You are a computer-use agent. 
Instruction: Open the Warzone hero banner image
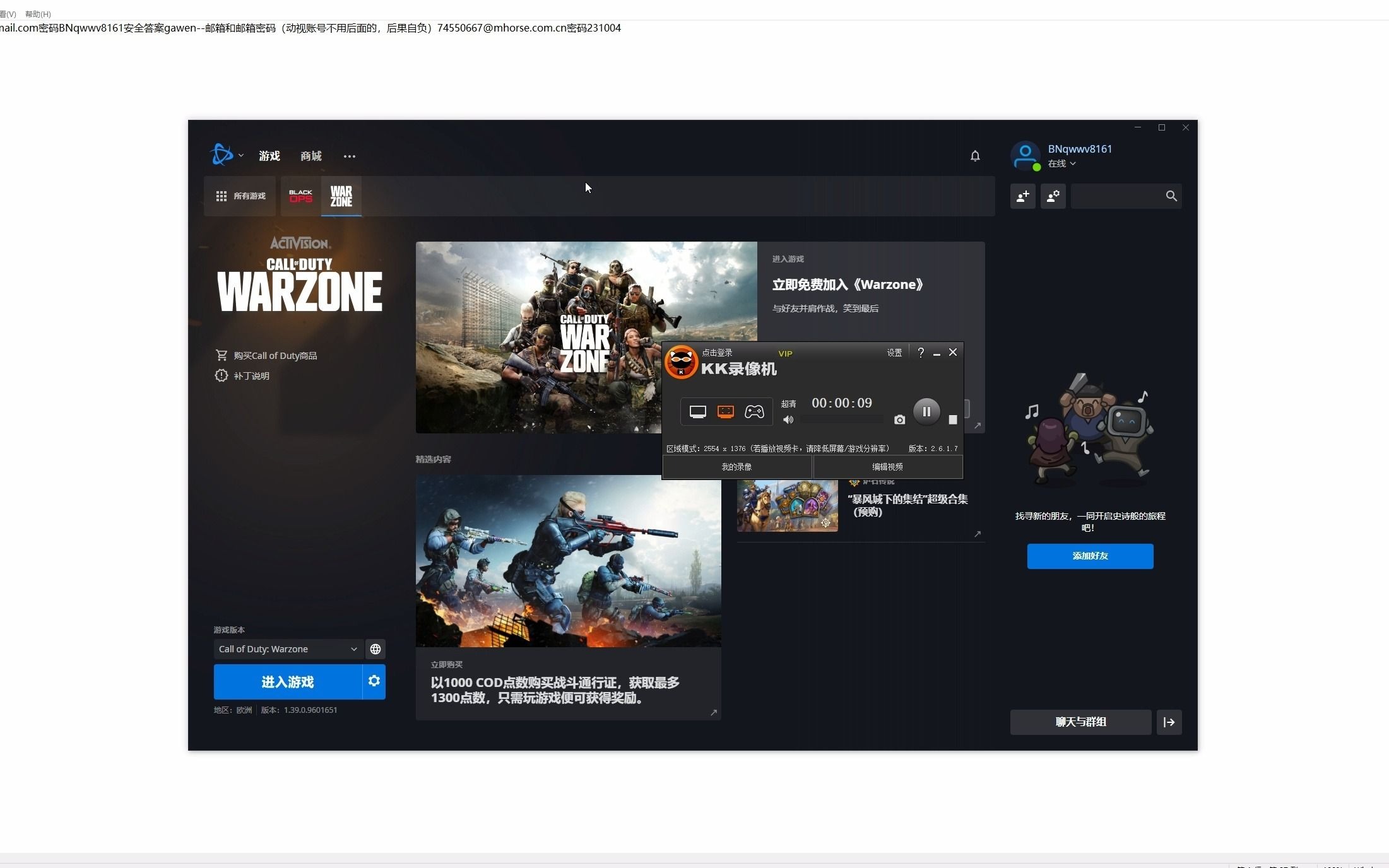586,337
